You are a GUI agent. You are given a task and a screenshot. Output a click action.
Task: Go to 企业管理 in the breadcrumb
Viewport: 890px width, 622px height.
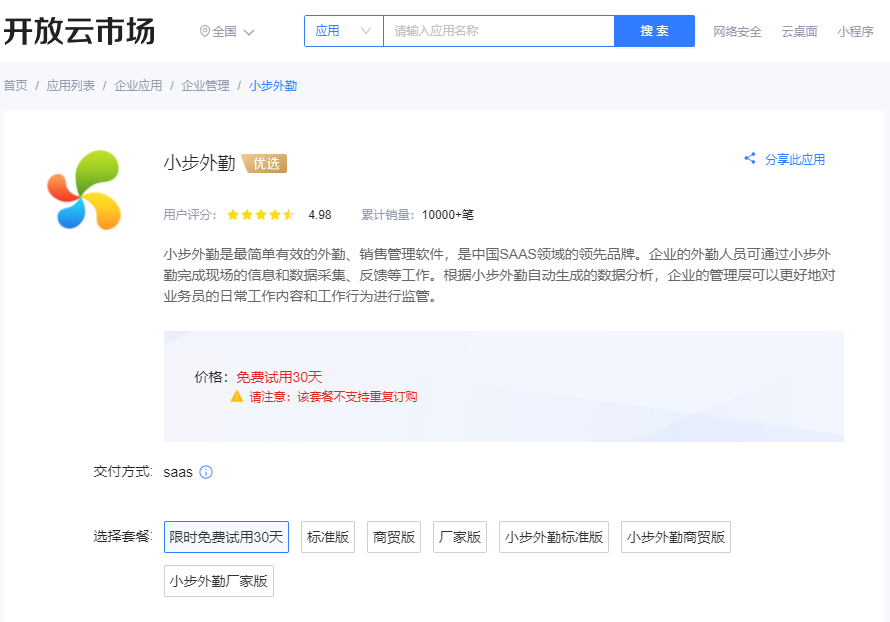(x=205, y=86)
